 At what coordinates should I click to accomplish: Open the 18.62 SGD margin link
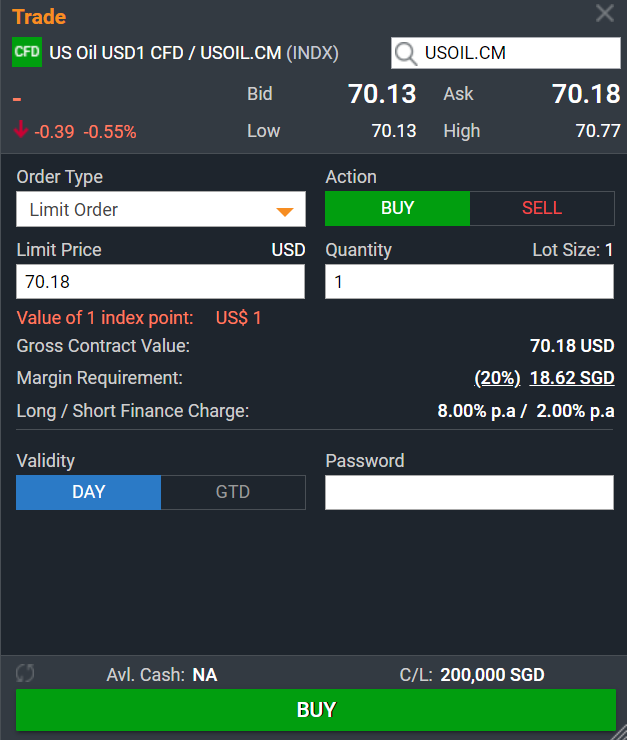[572, 378]
